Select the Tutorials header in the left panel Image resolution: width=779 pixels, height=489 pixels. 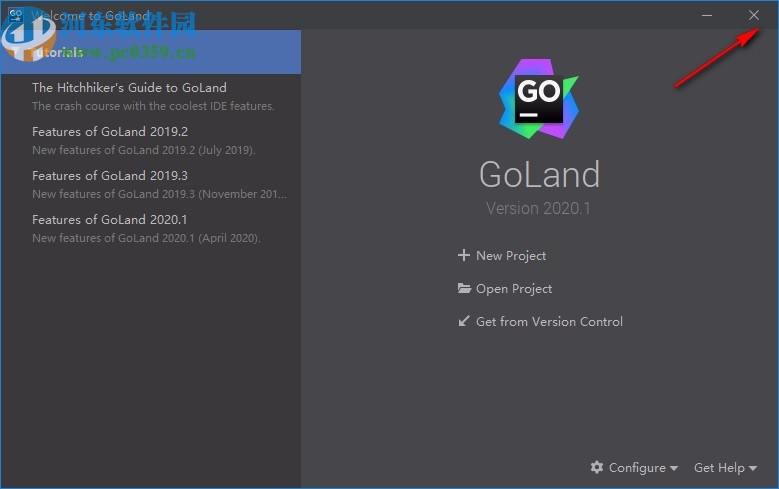(x=151, y=52)
